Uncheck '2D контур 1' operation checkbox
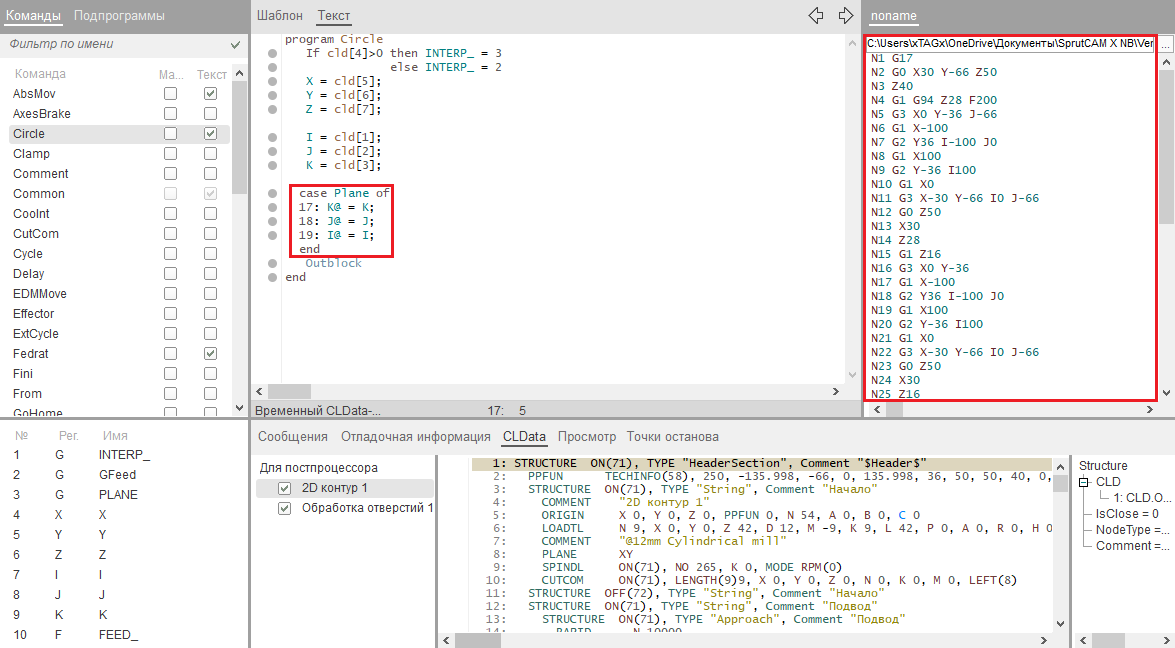Viewport: 1175px width, 648px height. tap(284, 488)
